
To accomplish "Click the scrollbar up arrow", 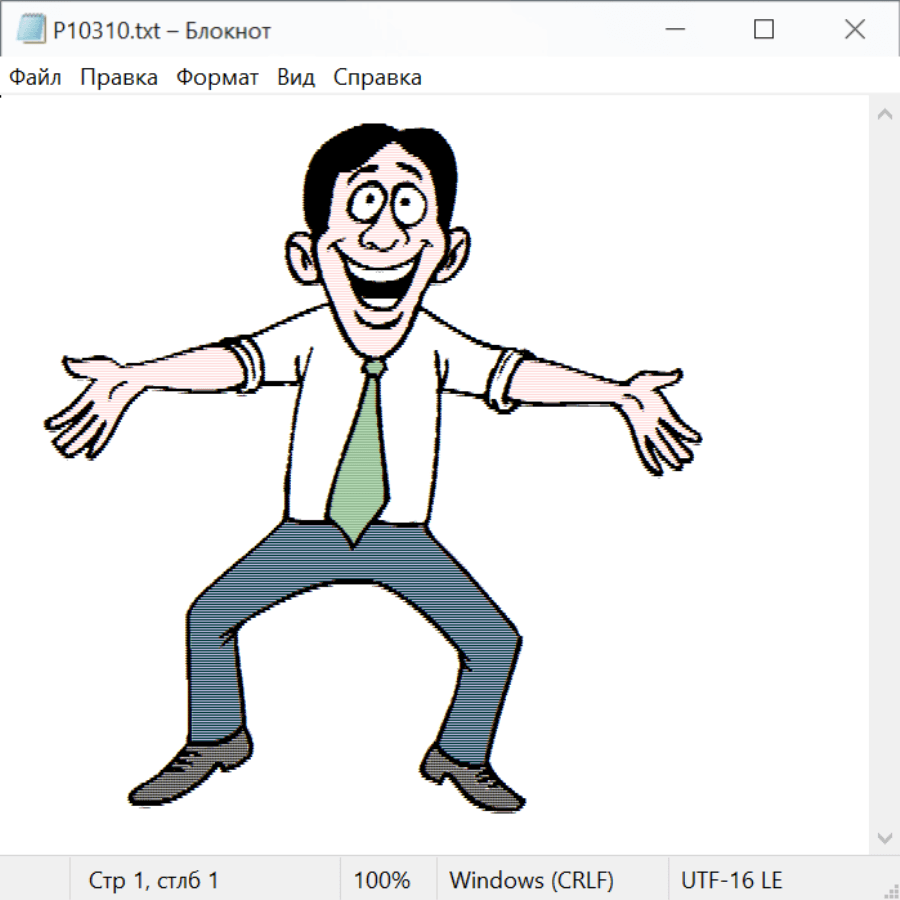I will point(884,115).
